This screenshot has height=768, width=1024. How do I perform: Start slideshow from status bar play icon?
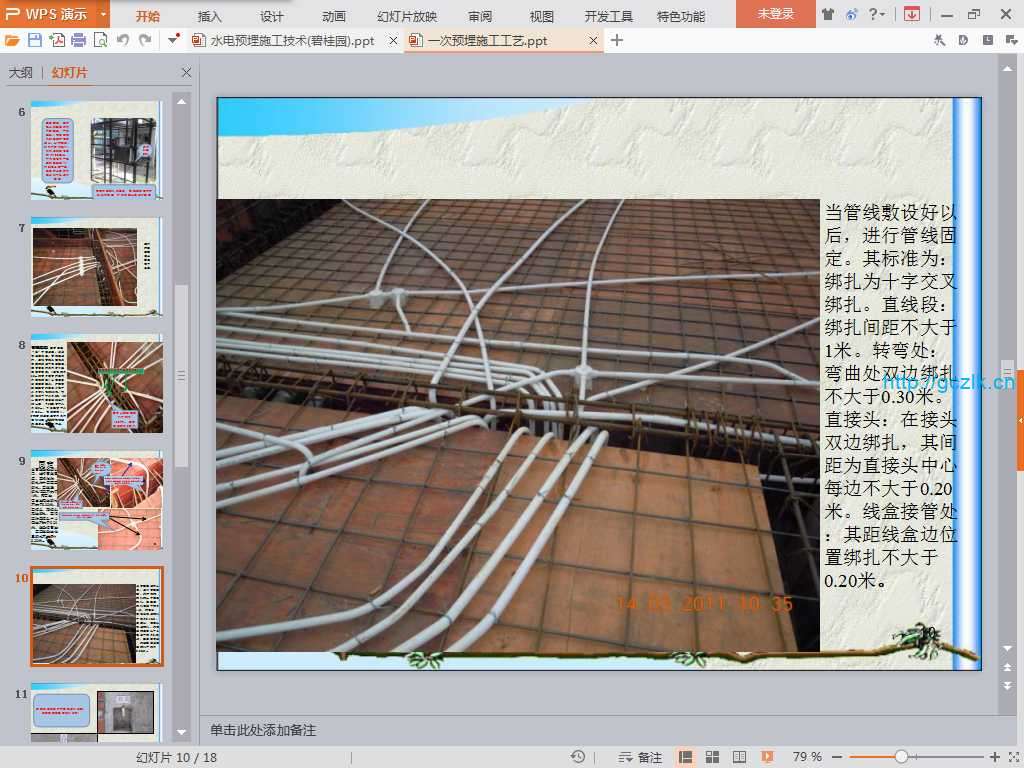pos(767,757)
